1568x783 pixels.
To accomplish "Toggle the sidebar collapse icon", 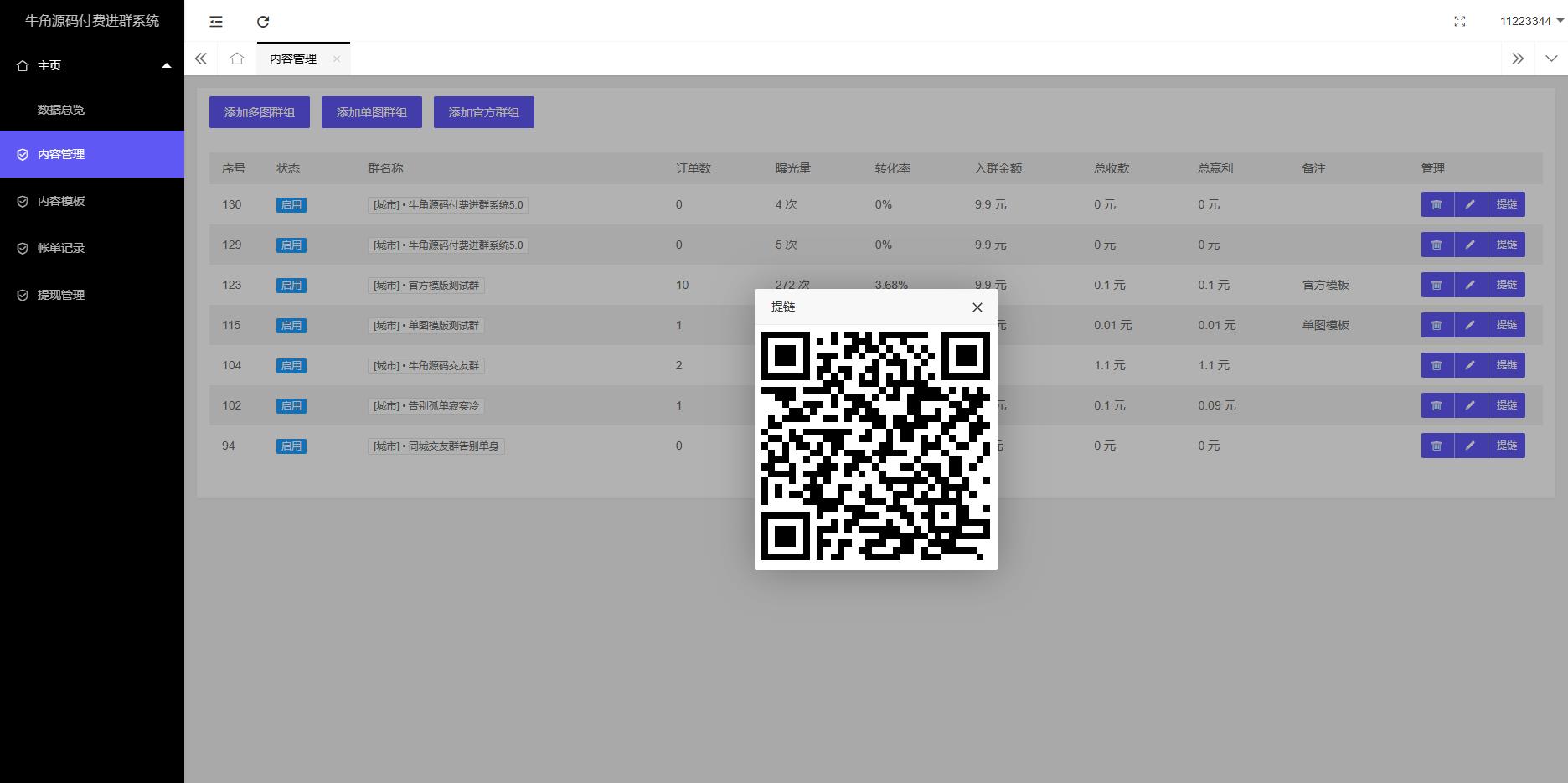I will [216, 22].
